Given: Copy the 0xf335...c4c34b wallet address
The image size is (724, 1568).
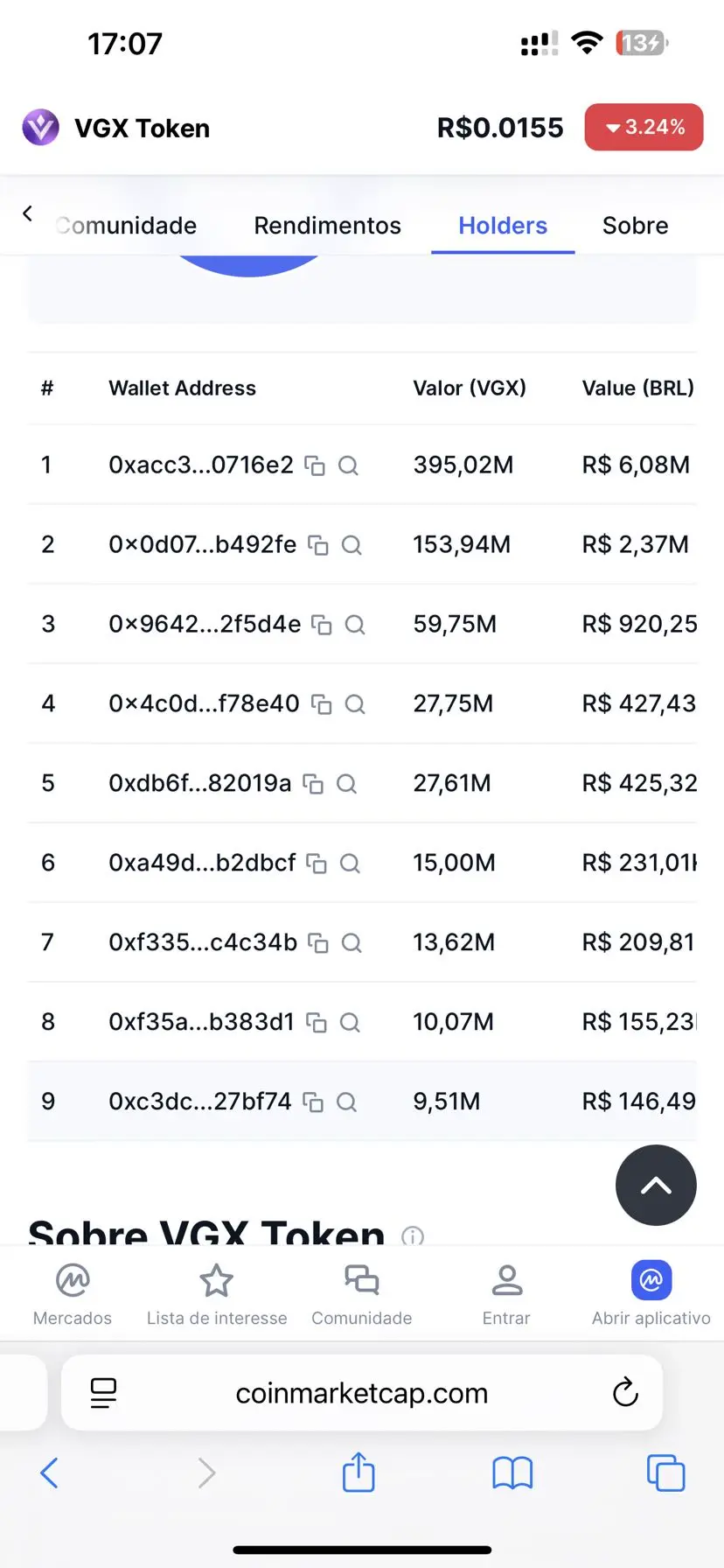Looking at the screenshot, I should [318, 943].
